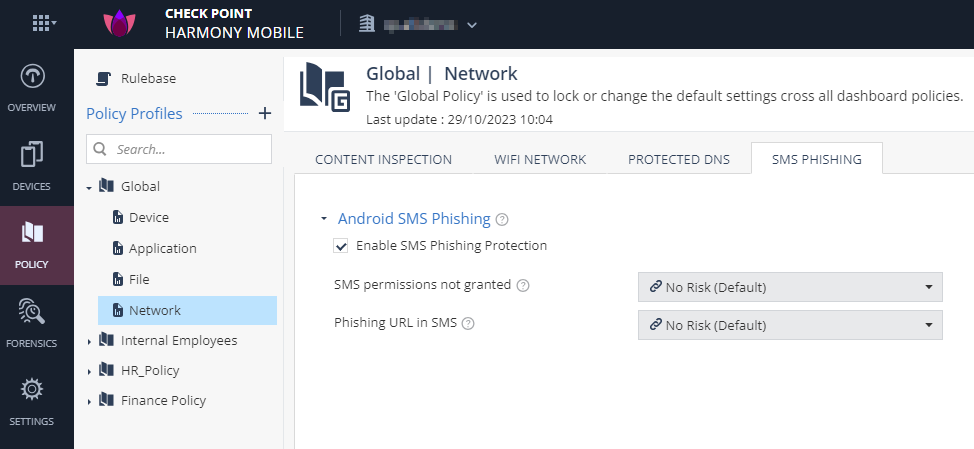Open Phishing URL in SMS risk dropdown

[x=790, y=325]
